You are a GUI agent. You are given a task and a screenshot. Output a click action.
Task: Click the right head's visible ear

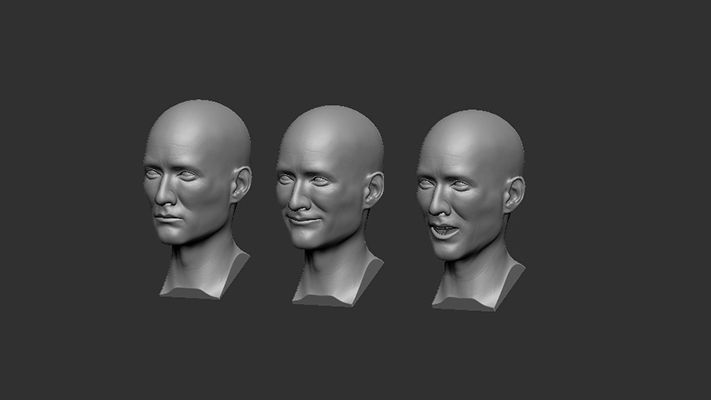[x=514, y=193]
